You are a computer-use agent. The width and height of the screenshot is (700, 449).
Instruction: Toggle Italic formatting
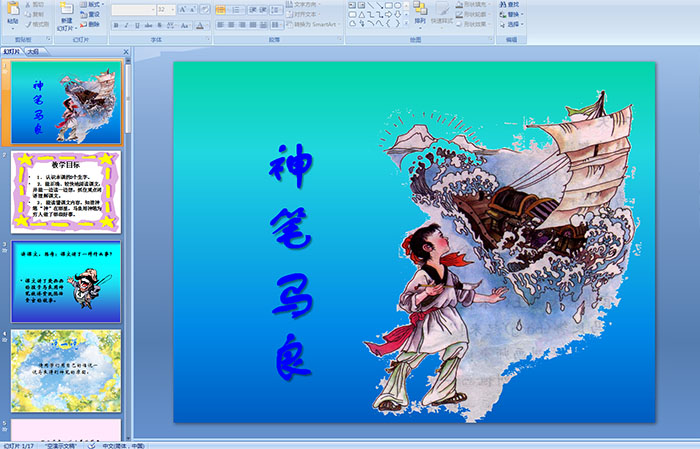pos(126,25)
